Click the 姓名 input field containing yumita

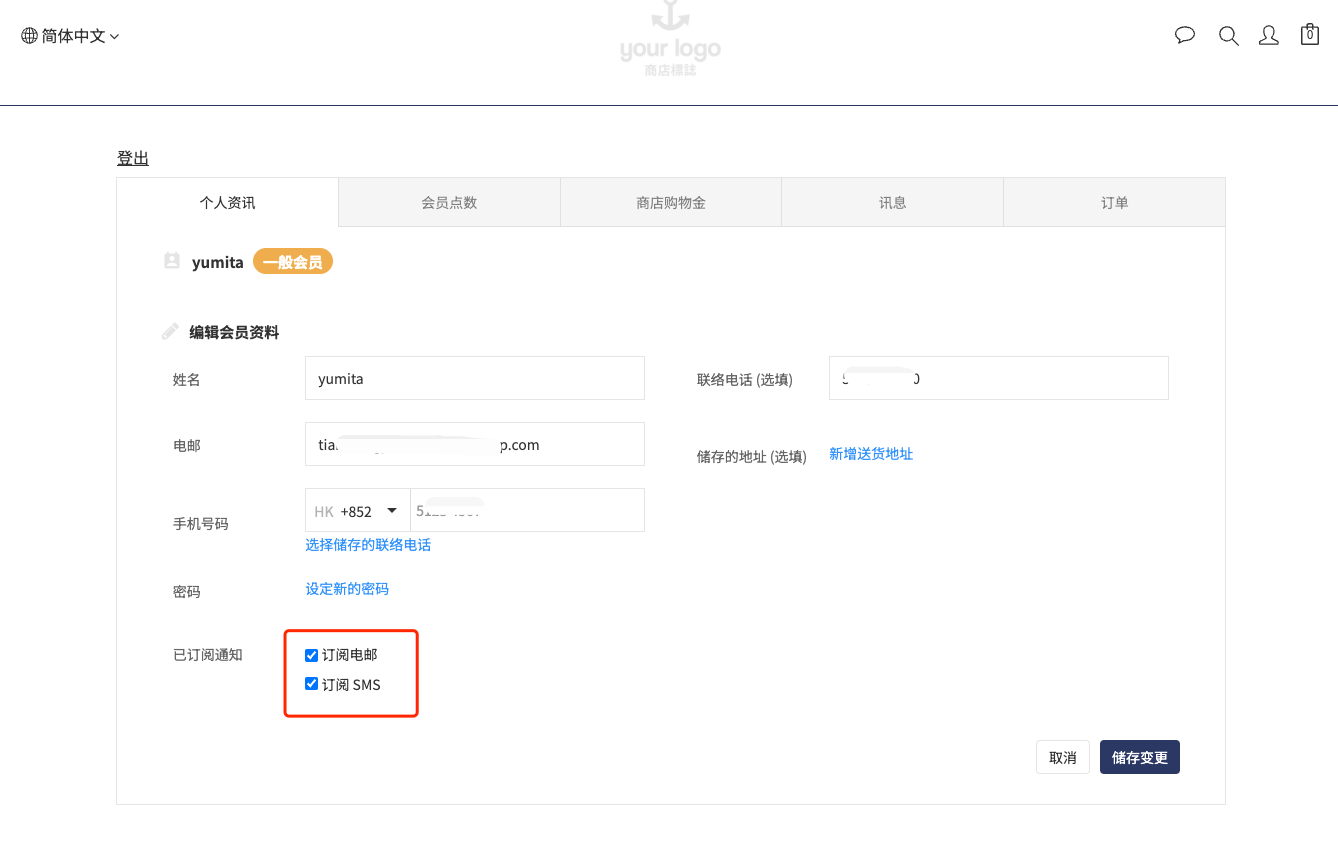point(474,379)
